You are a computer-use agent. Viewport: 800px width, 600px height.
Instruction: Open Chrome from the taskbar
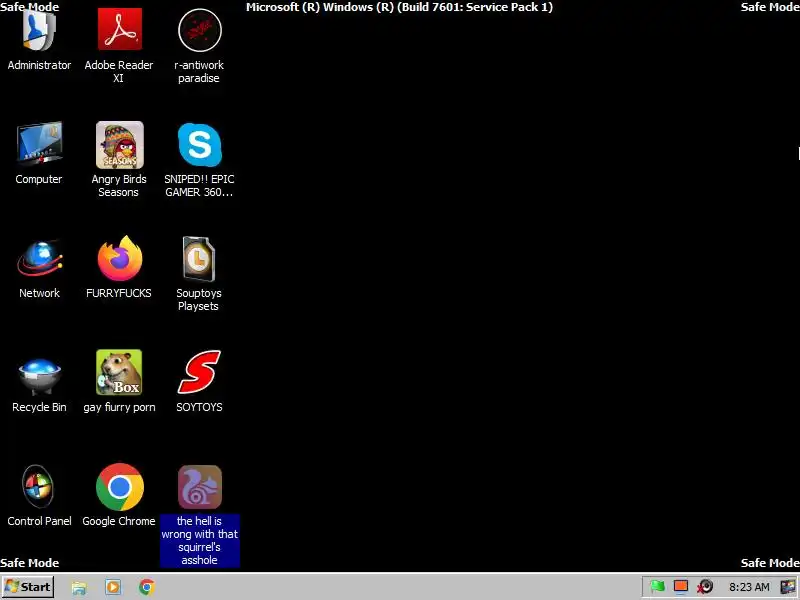tap(146, 587)
